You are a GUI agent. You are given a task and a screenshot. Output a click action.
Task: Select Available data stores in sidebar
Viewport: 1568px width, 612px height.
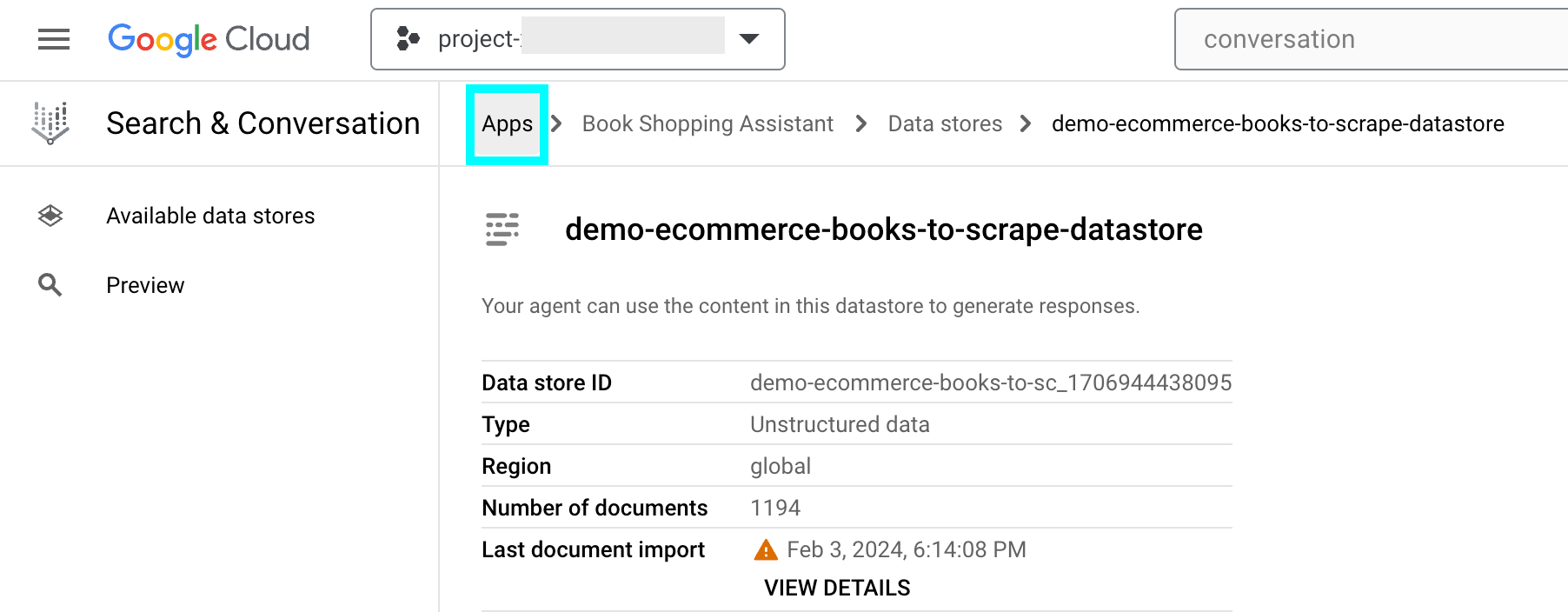pyautogui.click(x=210, y=216)
